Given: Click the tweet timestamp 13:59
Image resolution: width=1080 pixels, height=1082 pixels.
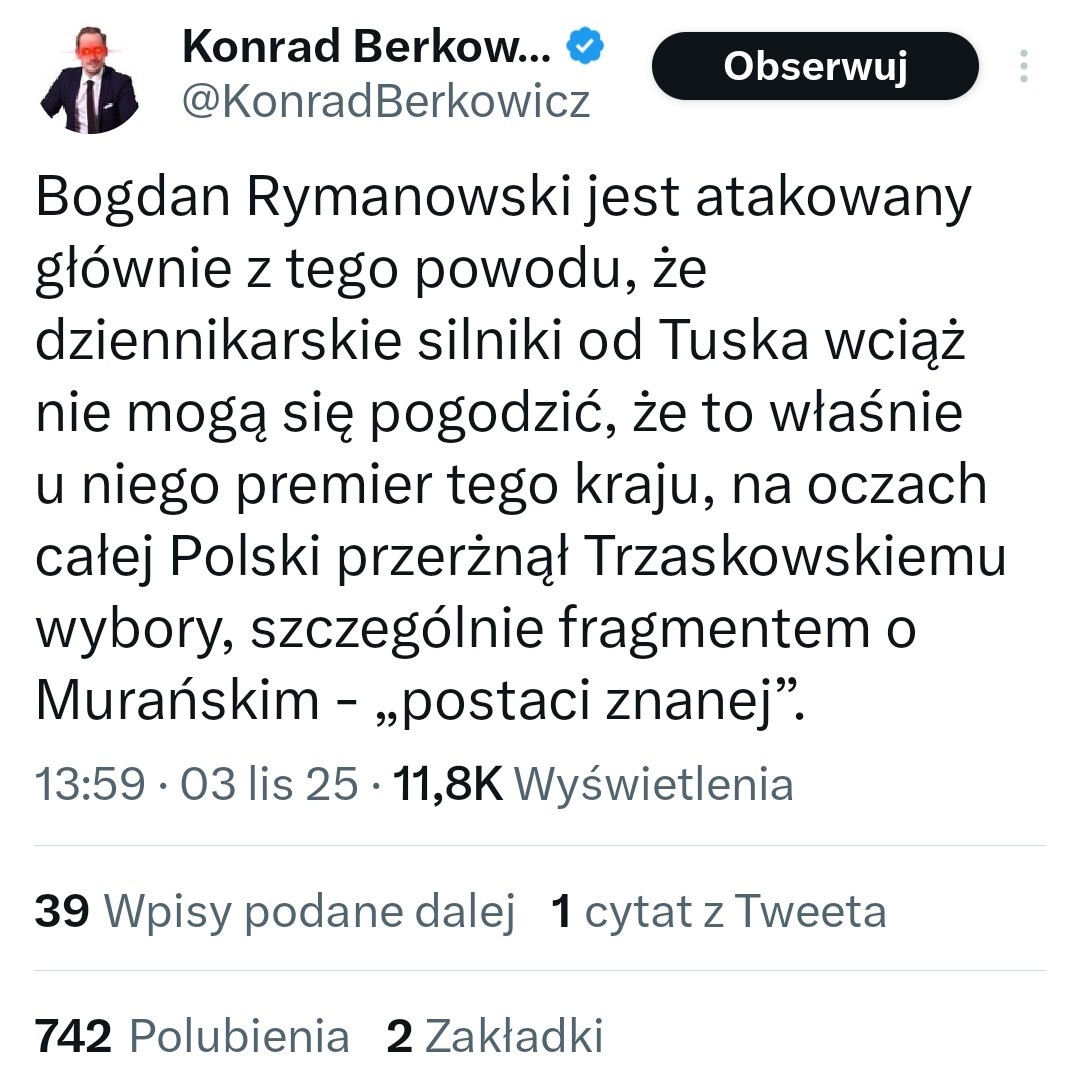Looking at the screenshot, I should click(x=91, y=784).
